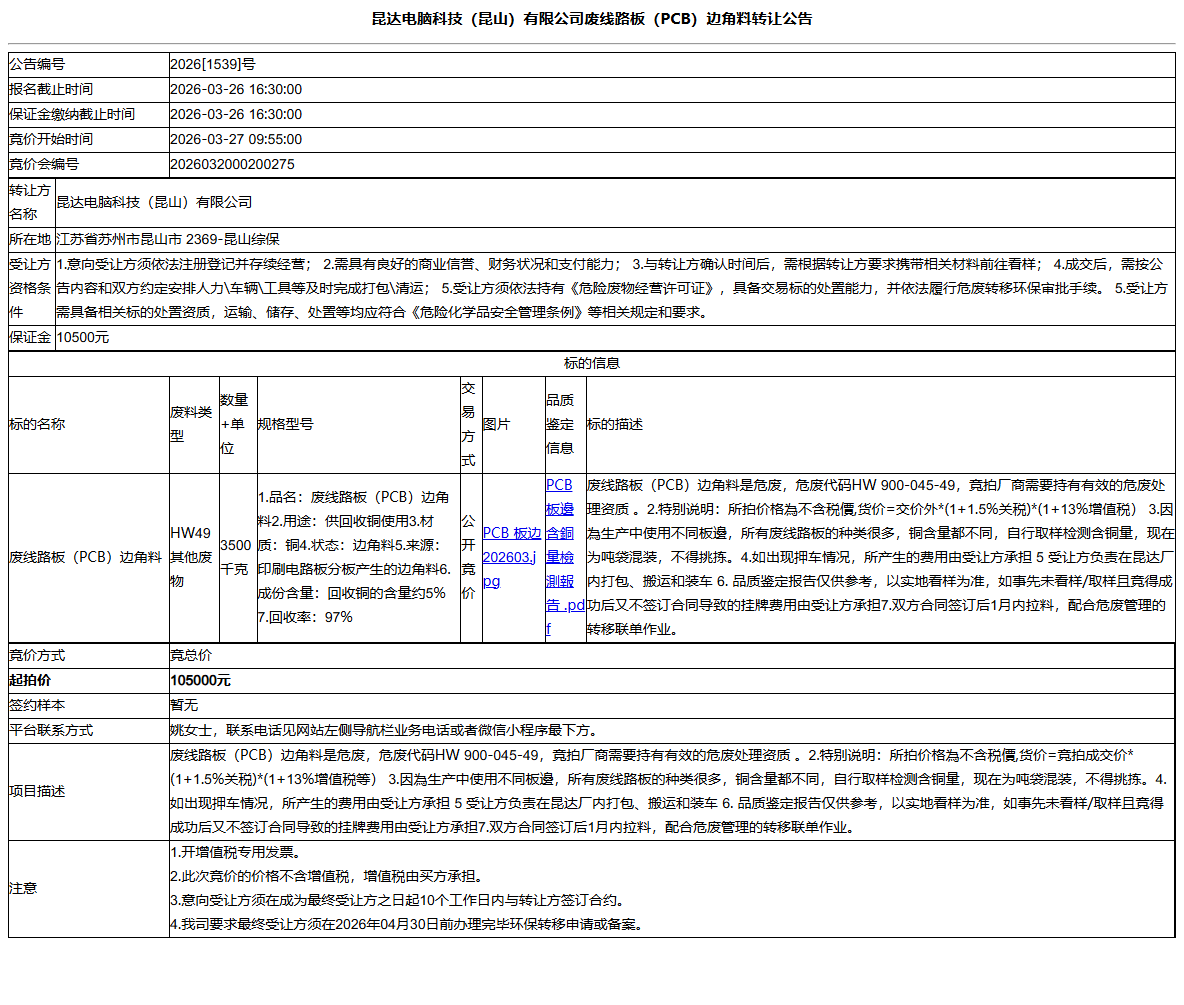Click the starting price 105000元

(201, 681)
